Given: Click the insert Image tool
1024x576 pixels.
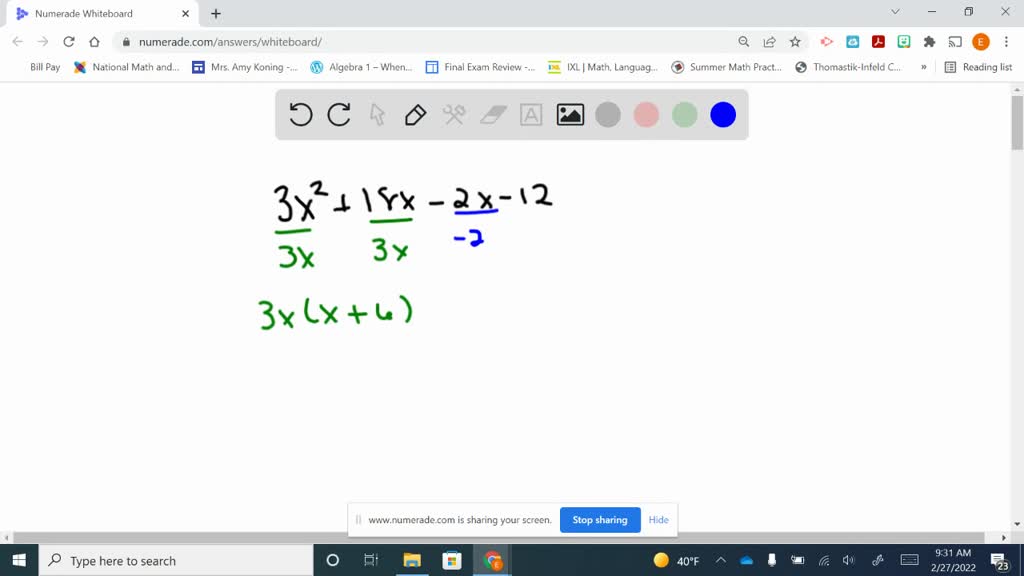Looking at the screenshot, I should coord(568,114).
